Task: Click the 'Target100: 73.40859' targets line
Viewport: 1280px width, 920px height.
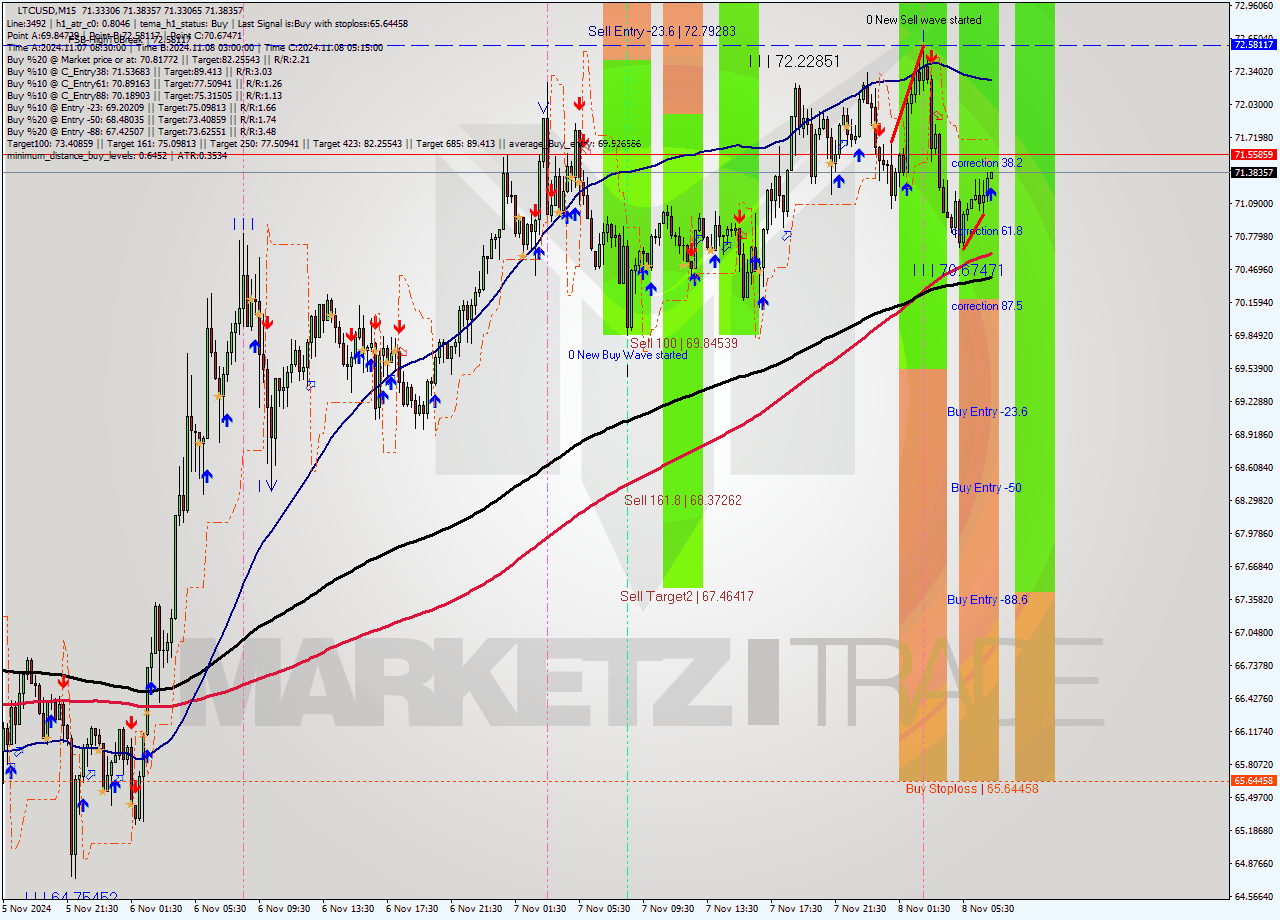Action: pos(324,144)
